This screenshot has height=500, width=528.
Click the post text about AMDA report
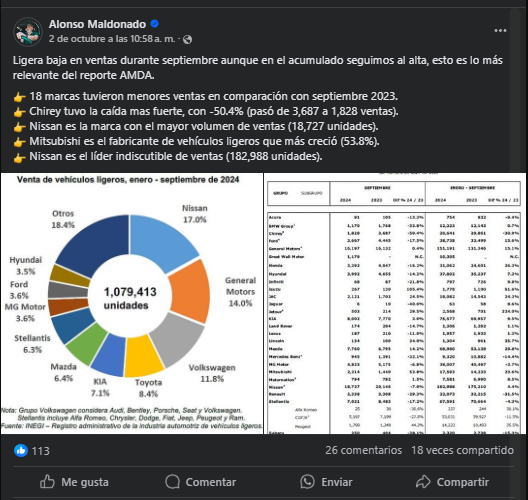258,68
